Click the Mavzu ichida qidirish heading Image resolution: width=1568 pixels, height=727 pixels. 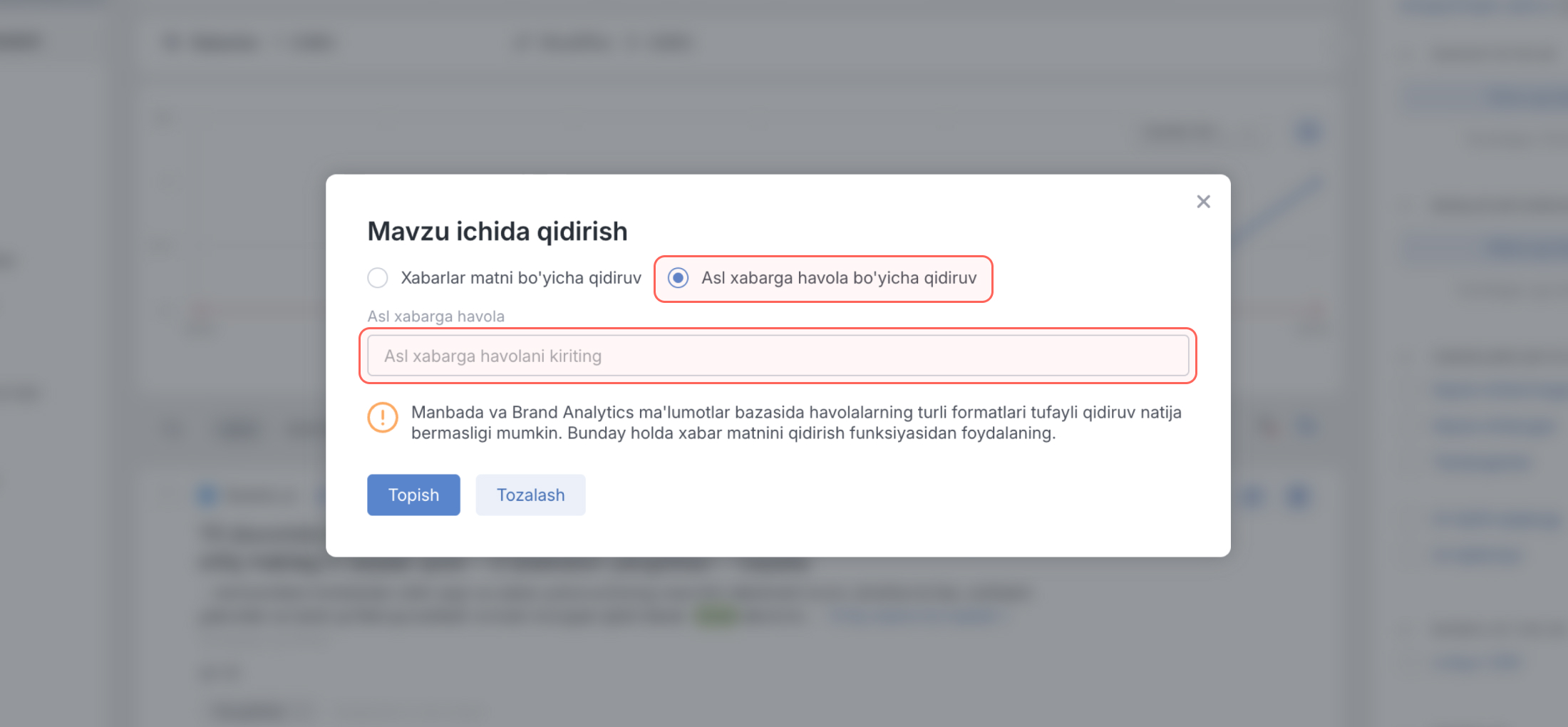(497, 232)
